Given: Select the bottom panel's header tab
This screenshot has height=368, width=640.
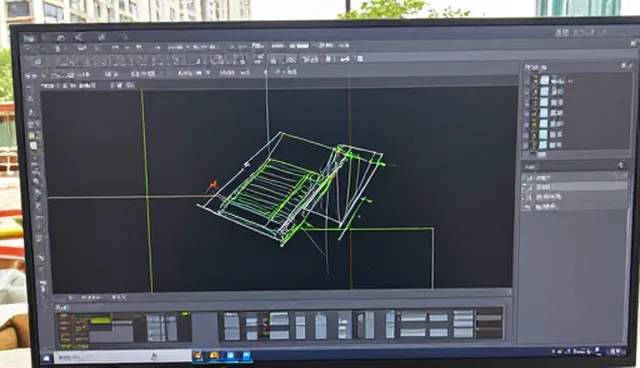Looking at the screenshot, I should pyautogui.click(x=62, y=307).
